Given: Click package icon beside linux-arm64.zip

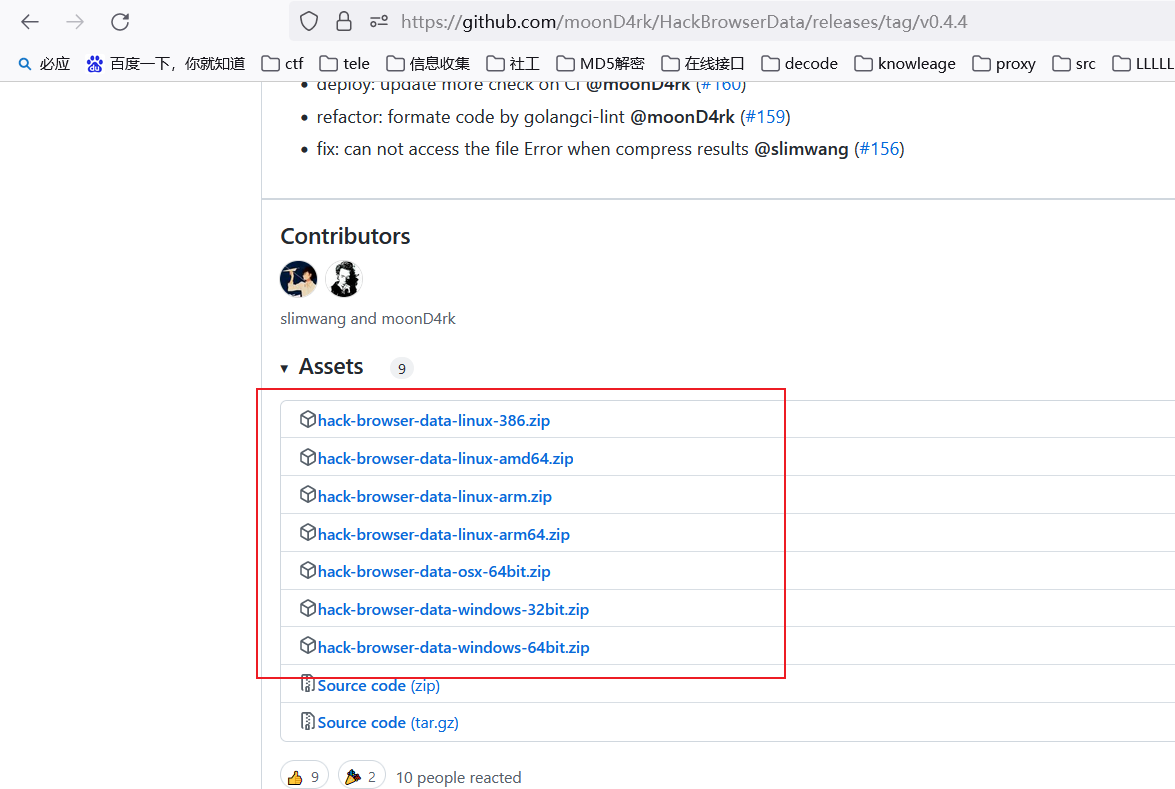Looking at the screenshot, I should pyautogui.click(x=307, y=533).
